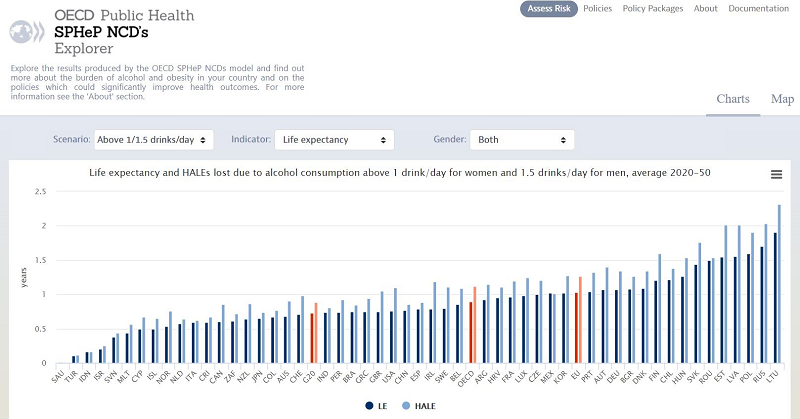Open the Gender dropdown set to Both
This screenshot has height=419, width=800.
click(x=522, y=140)
